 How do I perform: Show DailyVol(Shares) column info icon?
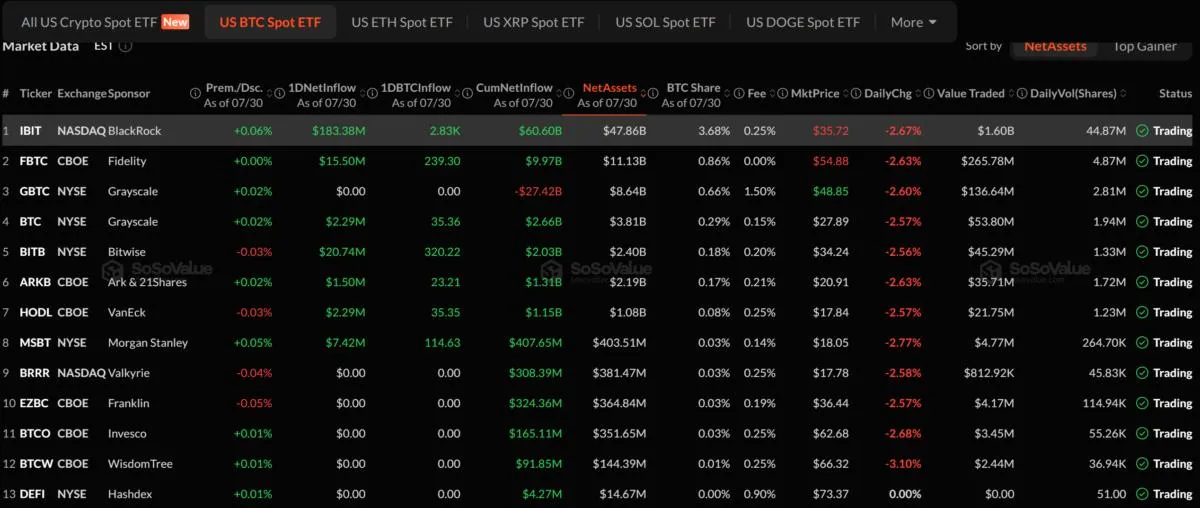point(1021,93)
